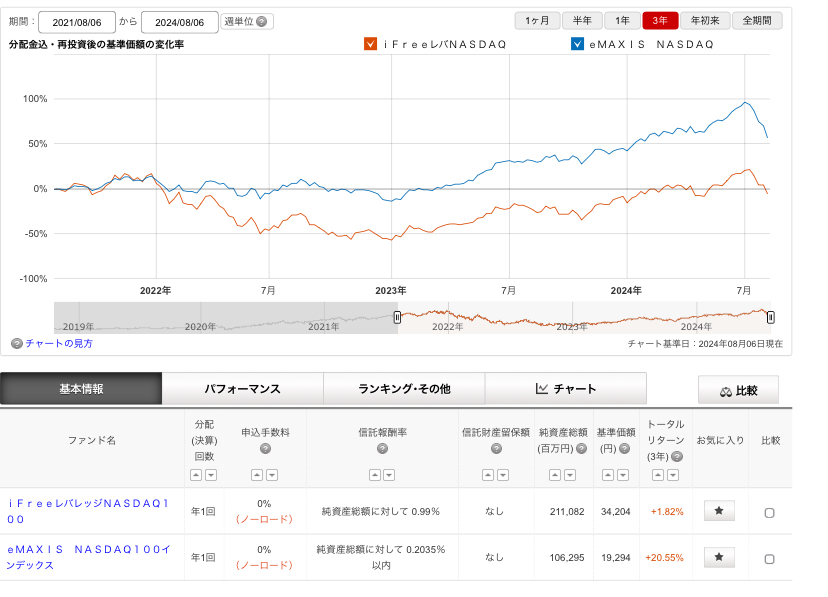828x597 pixels.
Task: Click end date field 2024/08/06
Action: pos(180,22)
